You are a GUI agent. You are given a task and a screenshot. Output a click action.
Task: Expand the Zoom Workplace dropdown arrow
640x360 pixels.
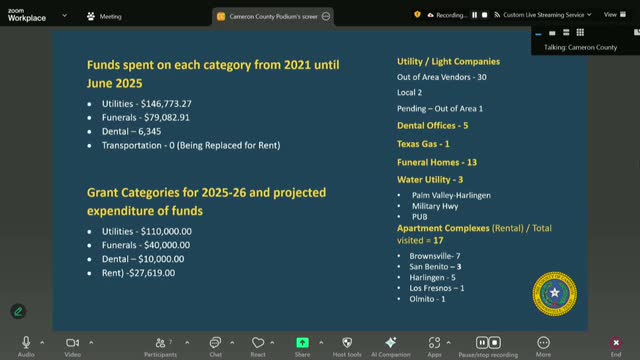point(64,16)
